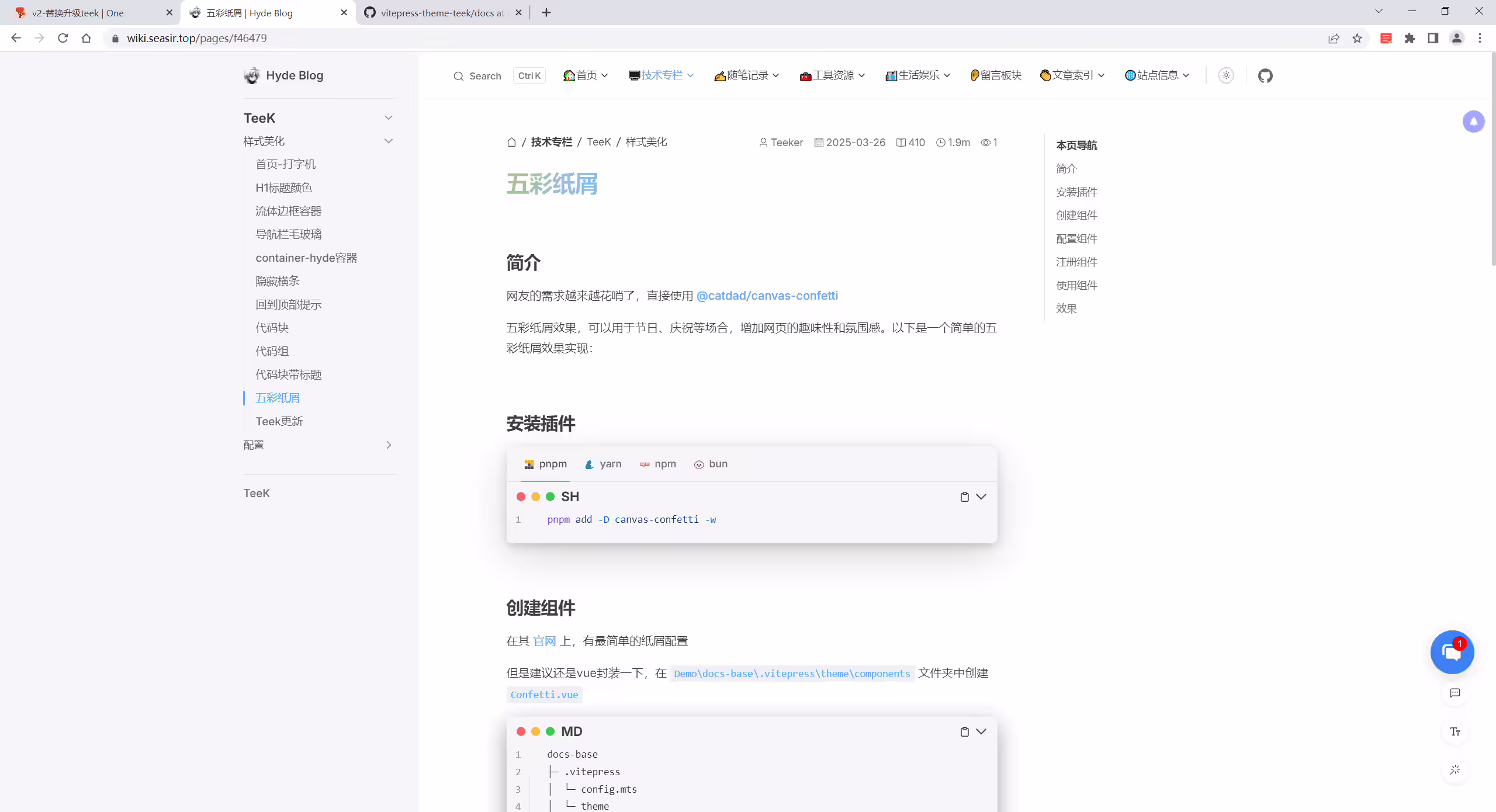Viewport: 1496px width, 812px height.
Task: Copy the MD code block contents
Action: (964, 731)
